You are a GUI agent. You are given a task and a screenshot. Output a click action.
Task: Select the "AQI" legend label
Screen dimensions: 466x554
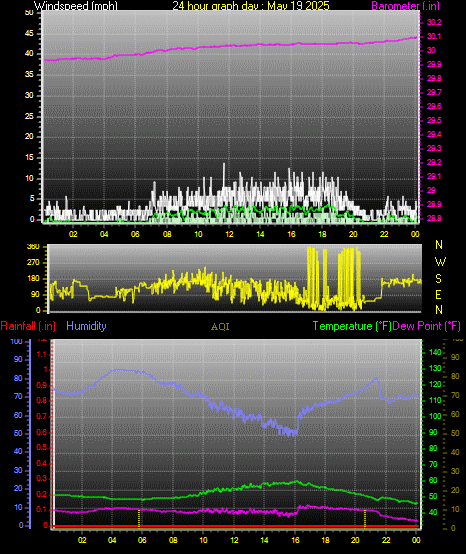click(220, 327)
